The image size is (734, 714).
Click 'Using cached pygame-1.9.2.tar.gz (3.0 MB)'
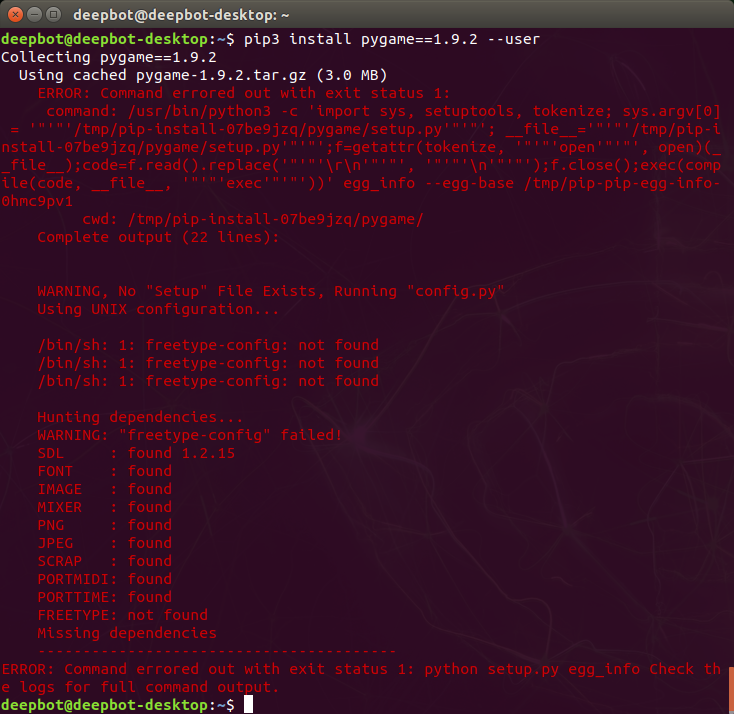click(203, 75)
